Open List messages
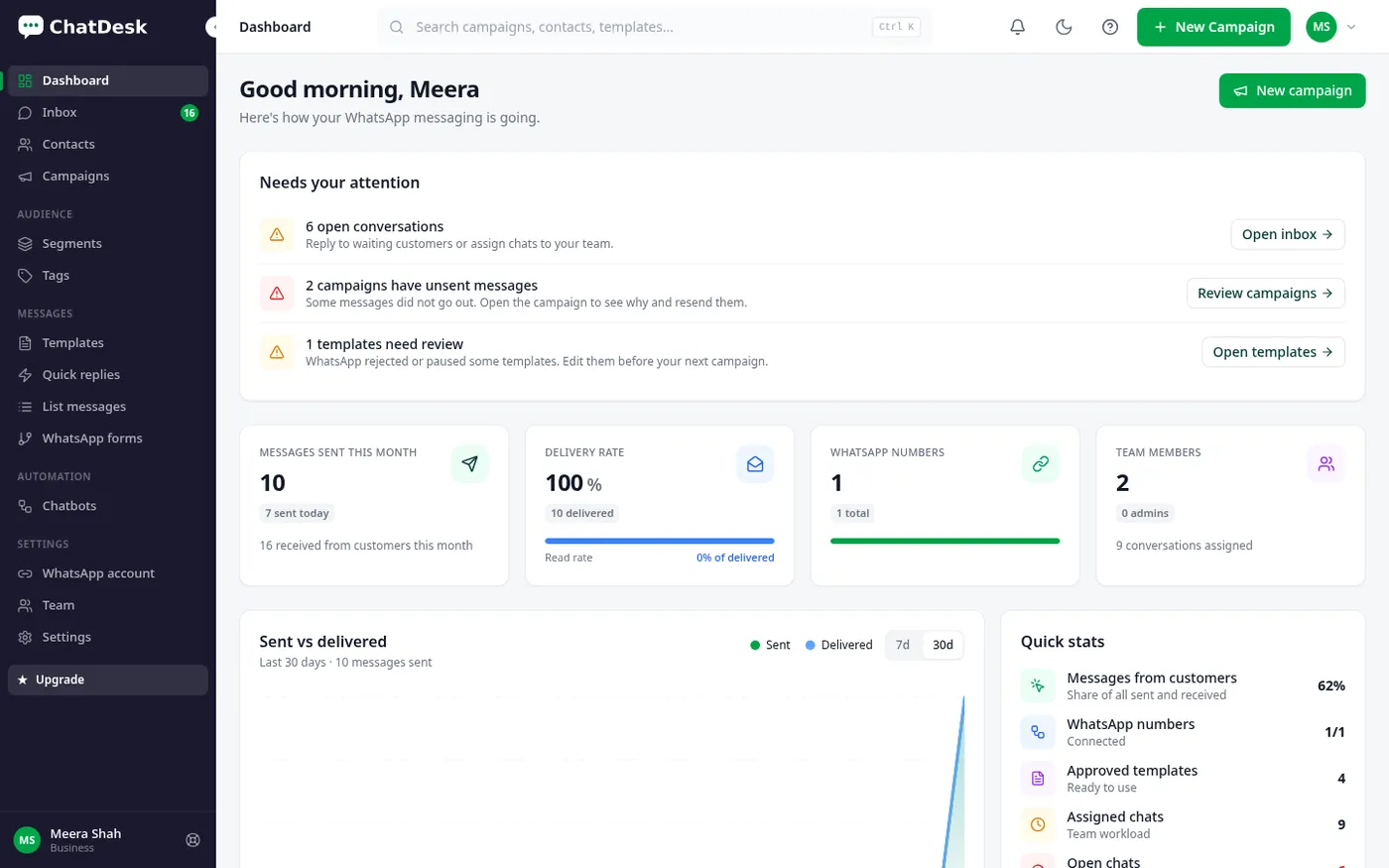The width and height of the screenshot is (1389, 868). pyautogui.click(x=108, y=406)
